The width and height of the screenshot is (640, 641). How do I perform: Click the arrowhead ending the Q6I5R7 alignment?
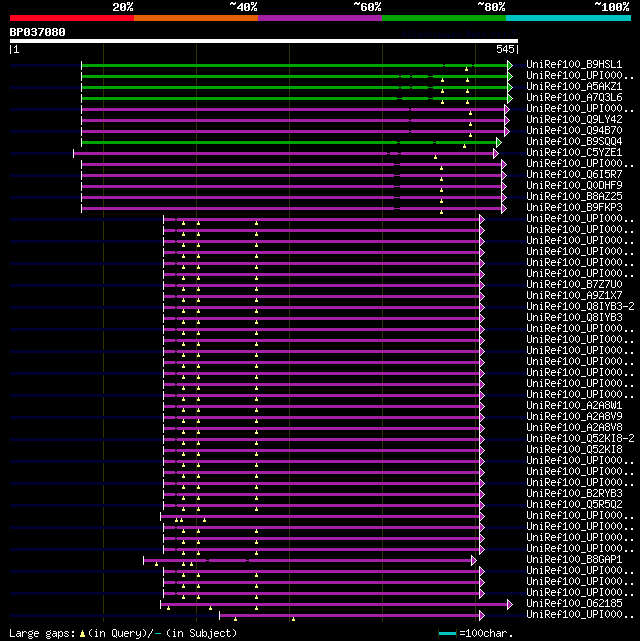click(504, 175)
